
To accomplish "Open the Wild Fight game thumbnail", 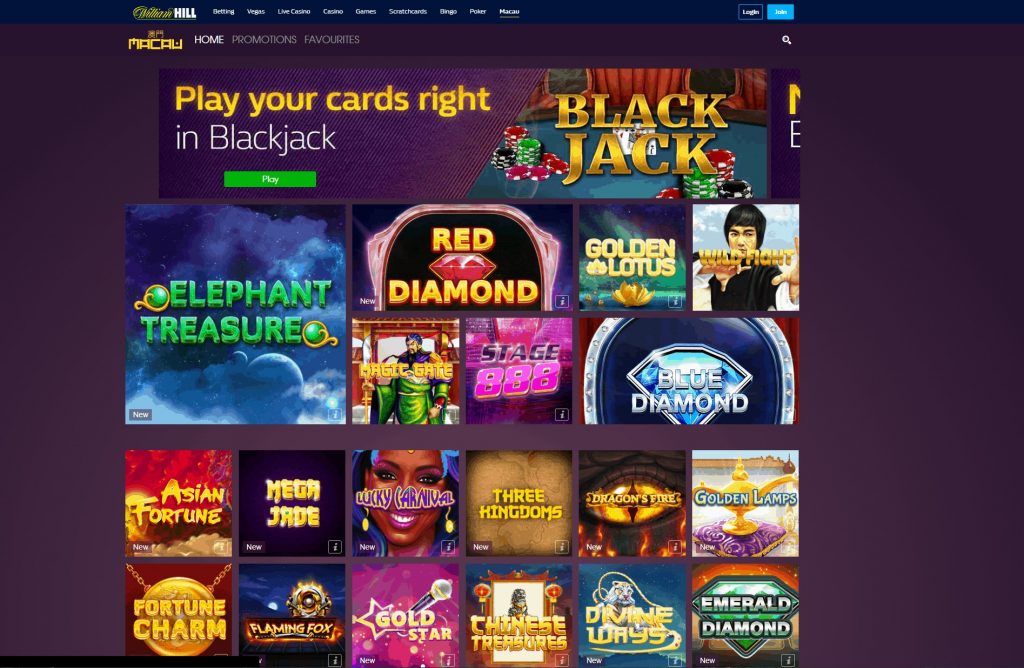I will [x=746, y=257].
